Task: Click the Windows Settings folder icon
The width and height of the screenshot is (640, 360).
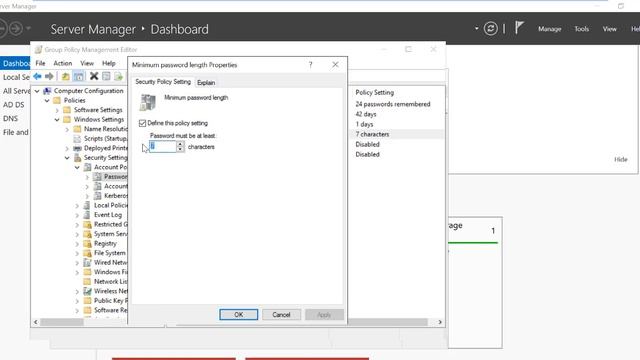Action: [67, 120]
